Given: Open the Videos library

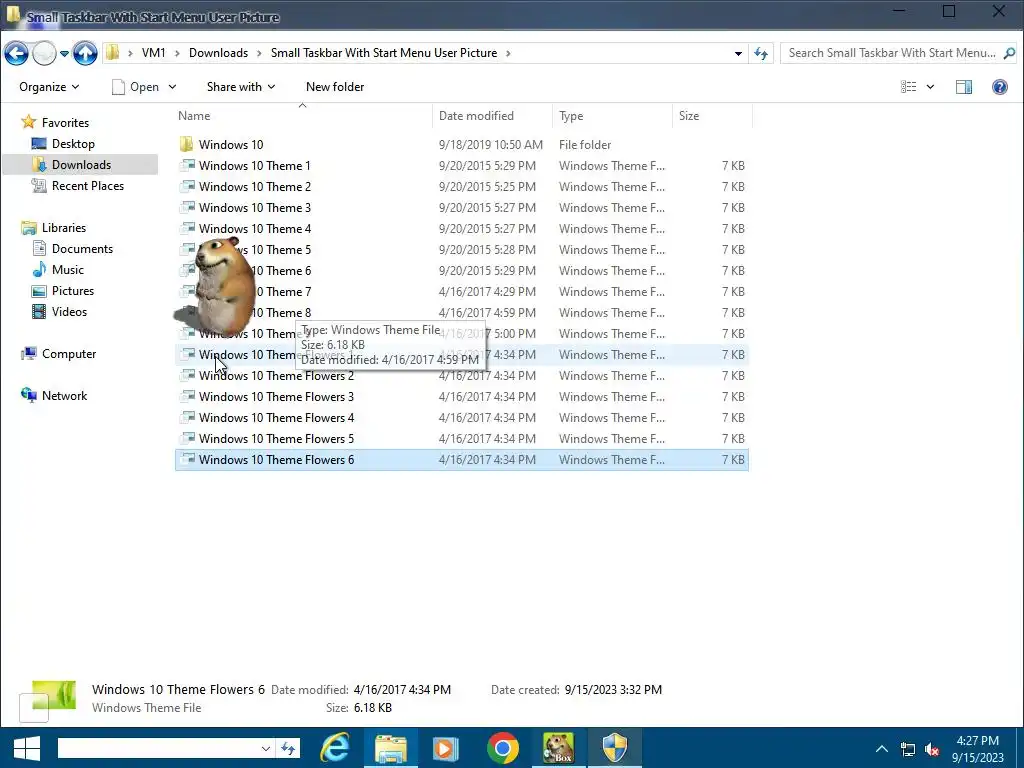Looking at the screenshot, I should point(69,312).
